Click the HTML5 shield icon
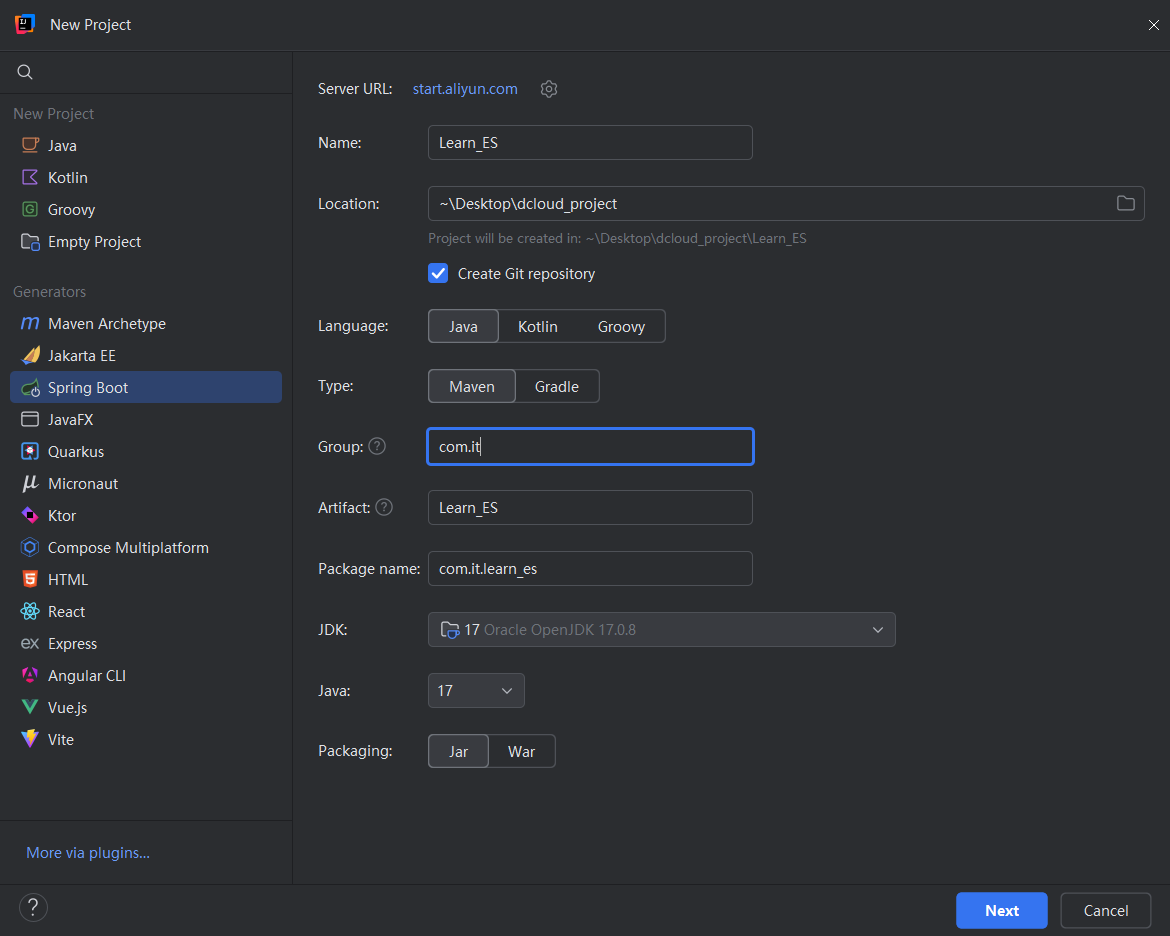Screen dimensions: 1170x936 pos(30,579)
